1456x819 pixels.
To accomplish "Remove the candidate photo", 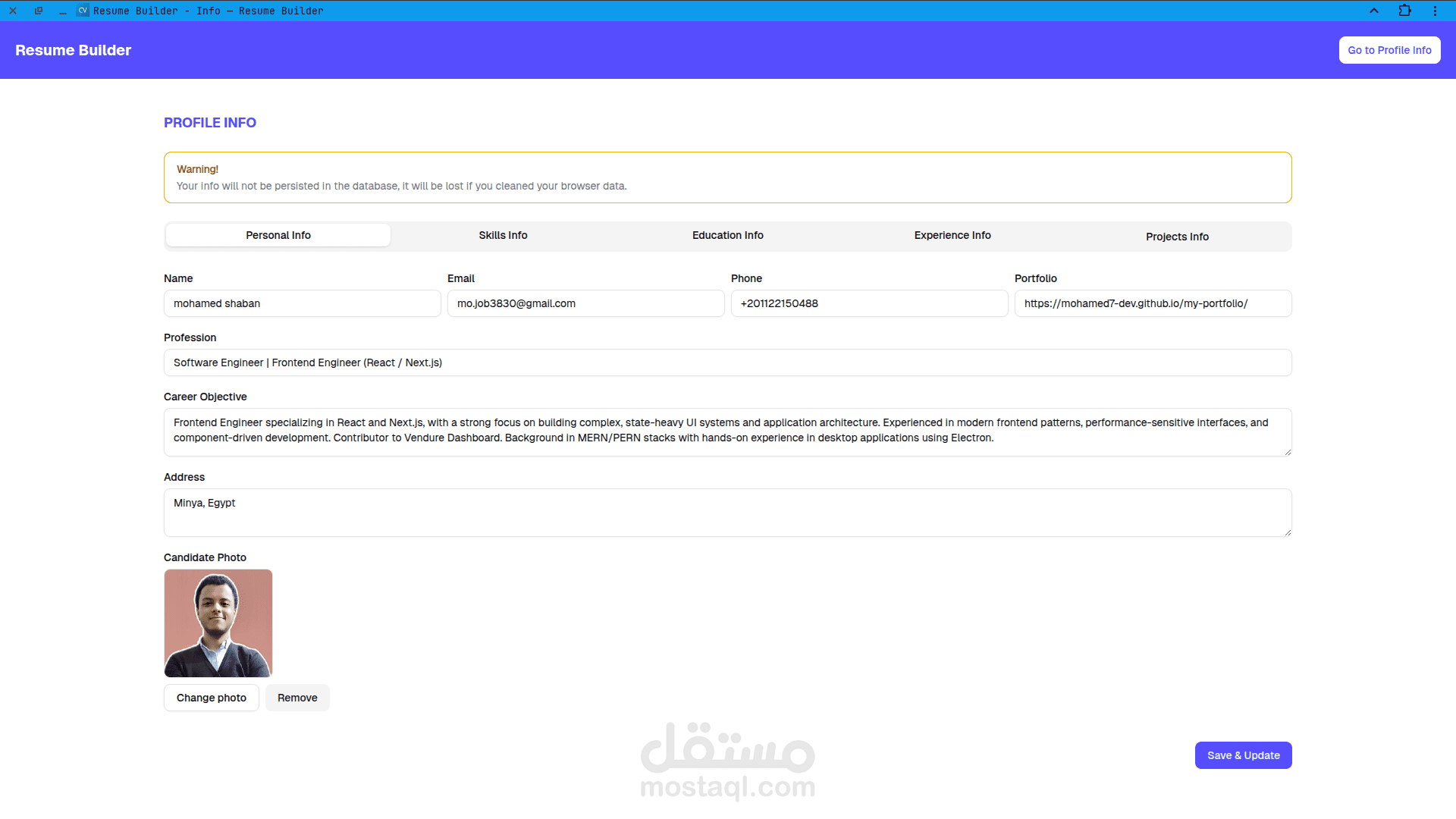I will point(297,698).
